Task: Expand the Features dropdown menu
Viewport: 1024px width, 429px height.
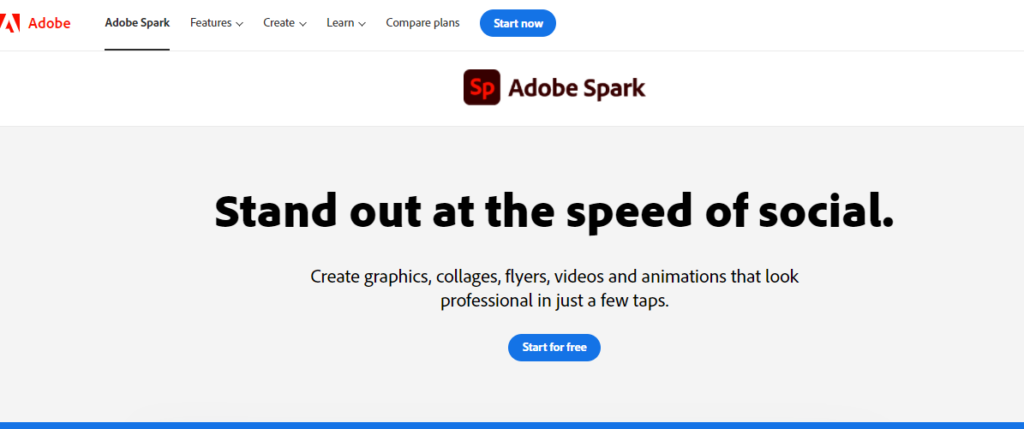Action: click(x=217, y=23)
